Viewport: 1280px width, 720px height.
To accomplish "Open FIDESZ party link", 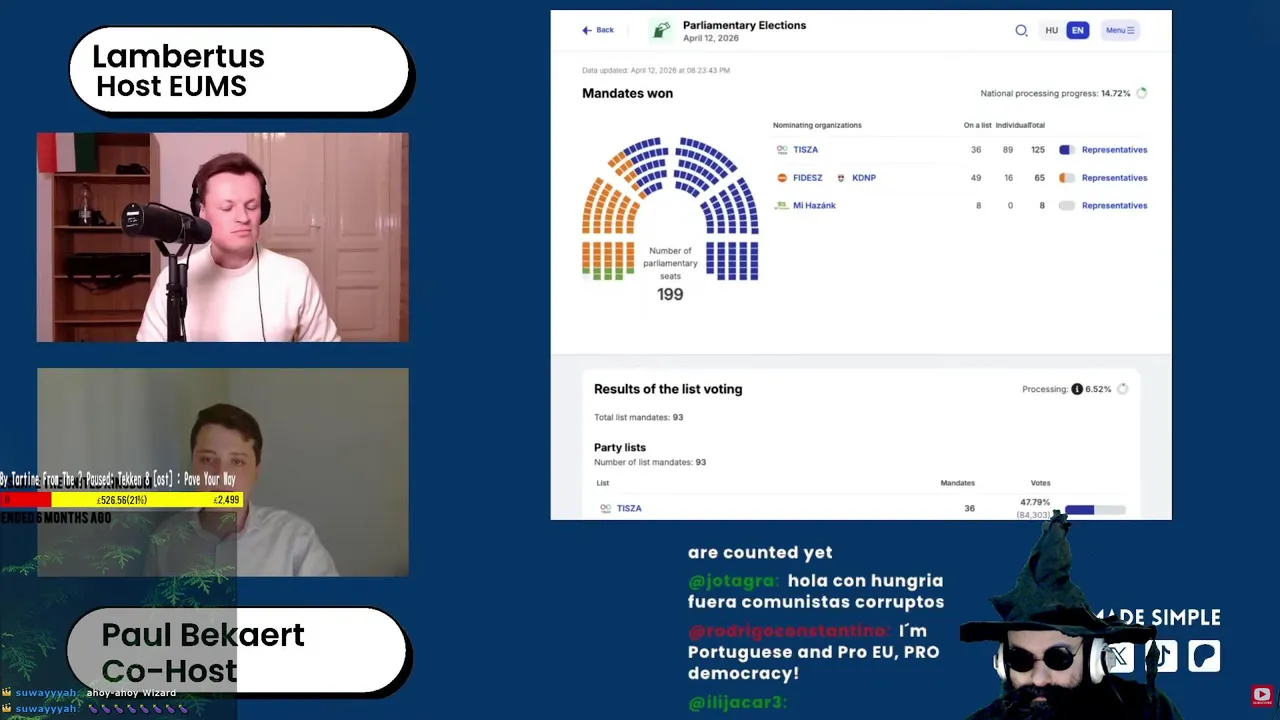I will click(x=808, y=178).
